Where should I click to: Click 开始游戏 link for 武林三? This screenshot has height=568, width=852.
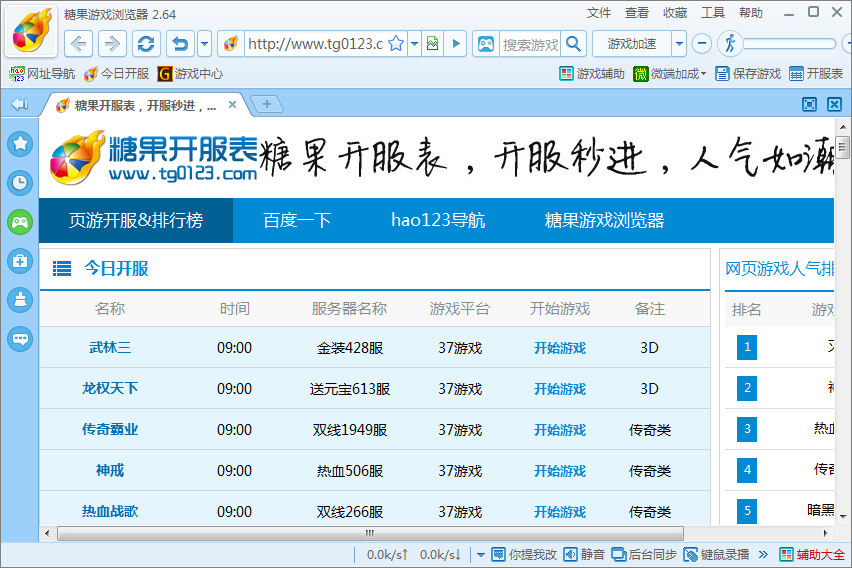click(x=559, y=348)
